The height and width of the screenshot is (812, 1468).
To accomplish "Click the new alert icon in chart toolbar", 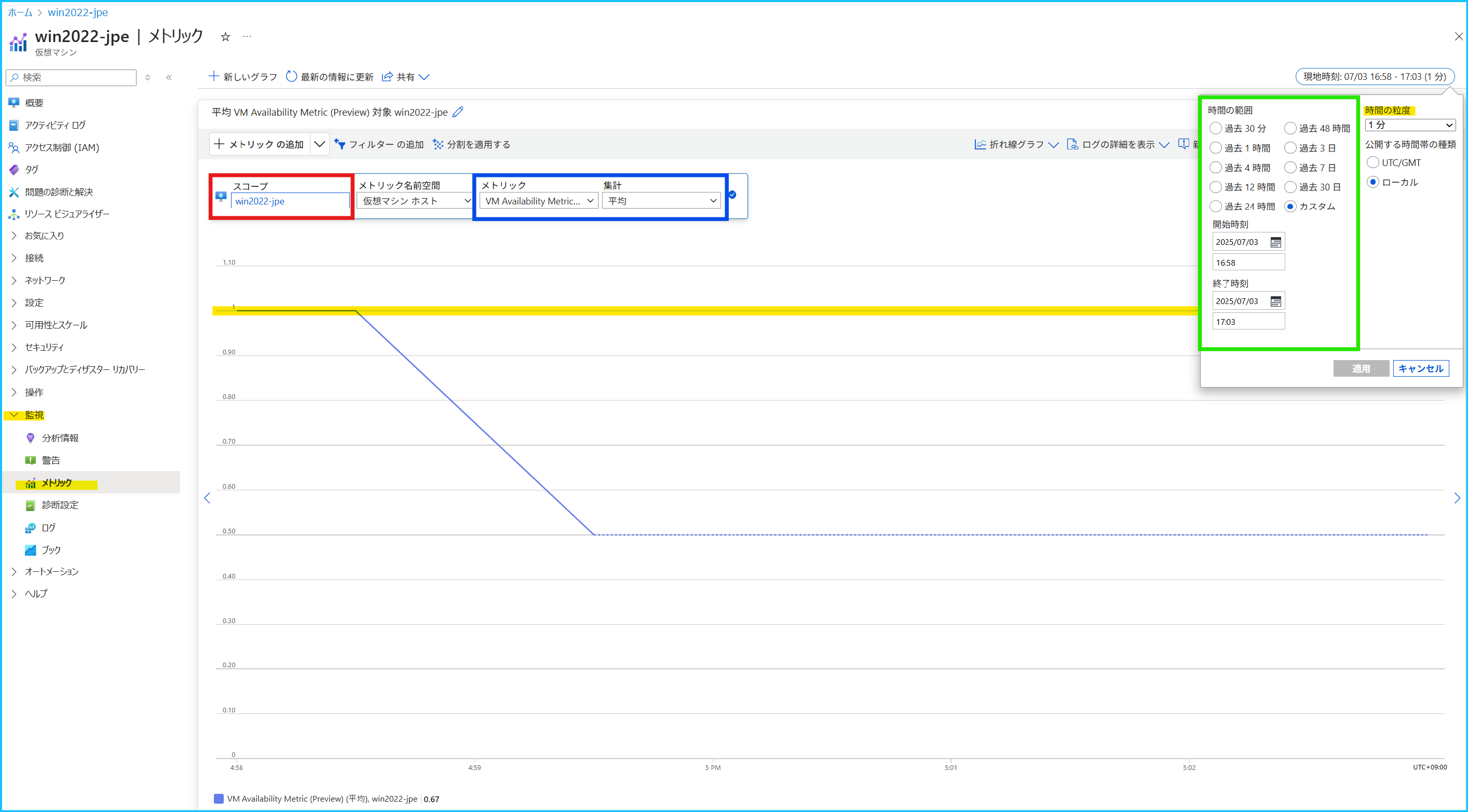I will [1184, 144].
